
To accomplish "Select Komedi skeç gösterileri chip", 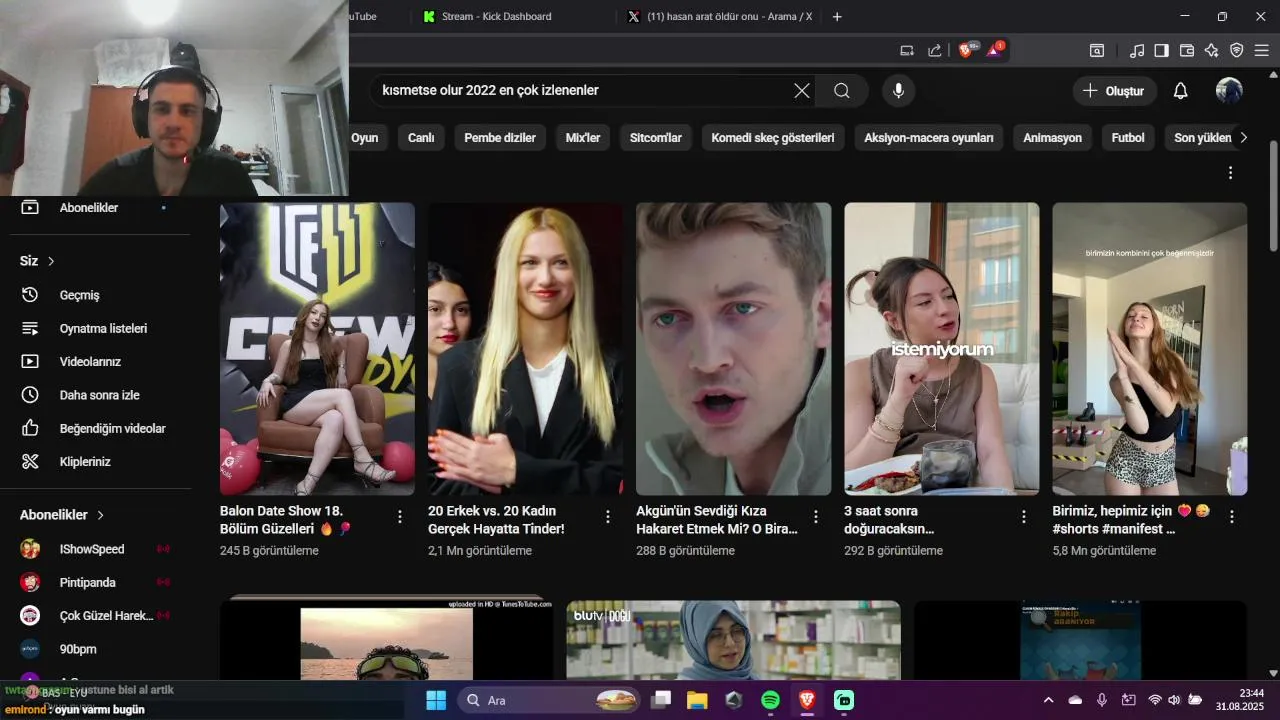I will [x=773, y=138].
